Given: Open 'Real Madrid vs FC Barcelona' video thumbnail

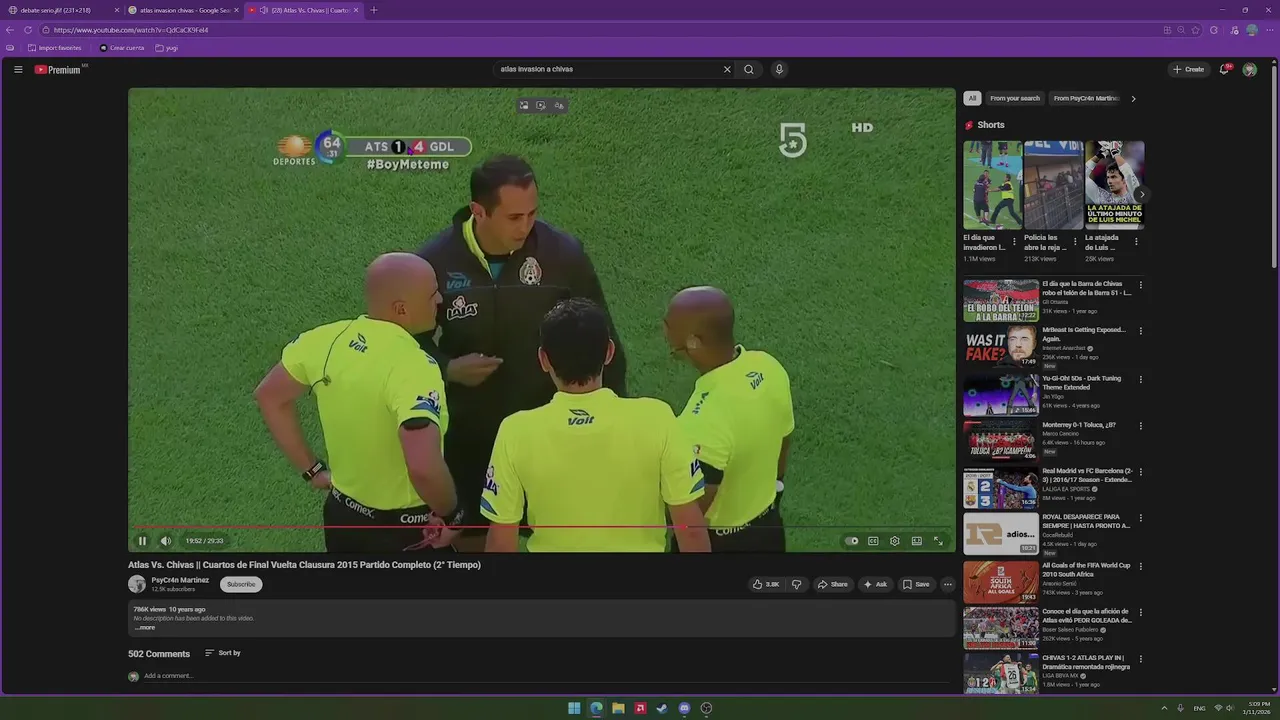Looking at the screenshot, I should [1001, 488].
